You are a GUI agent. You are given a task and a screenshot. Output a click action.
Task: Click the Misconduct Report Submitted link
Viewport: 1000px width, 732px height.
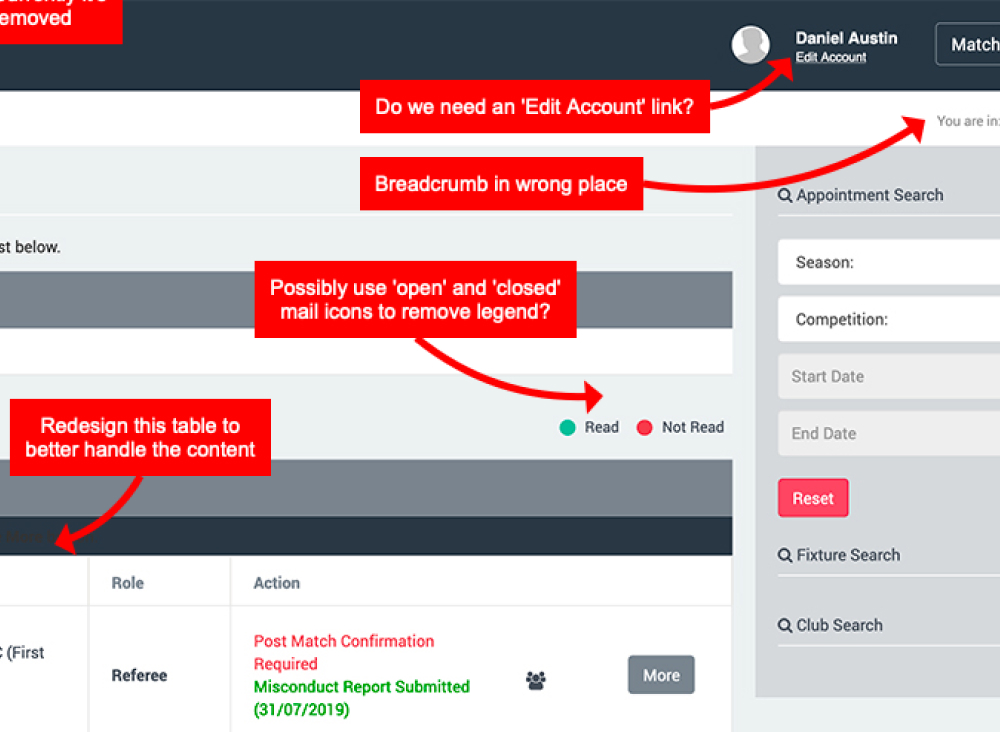361,687
